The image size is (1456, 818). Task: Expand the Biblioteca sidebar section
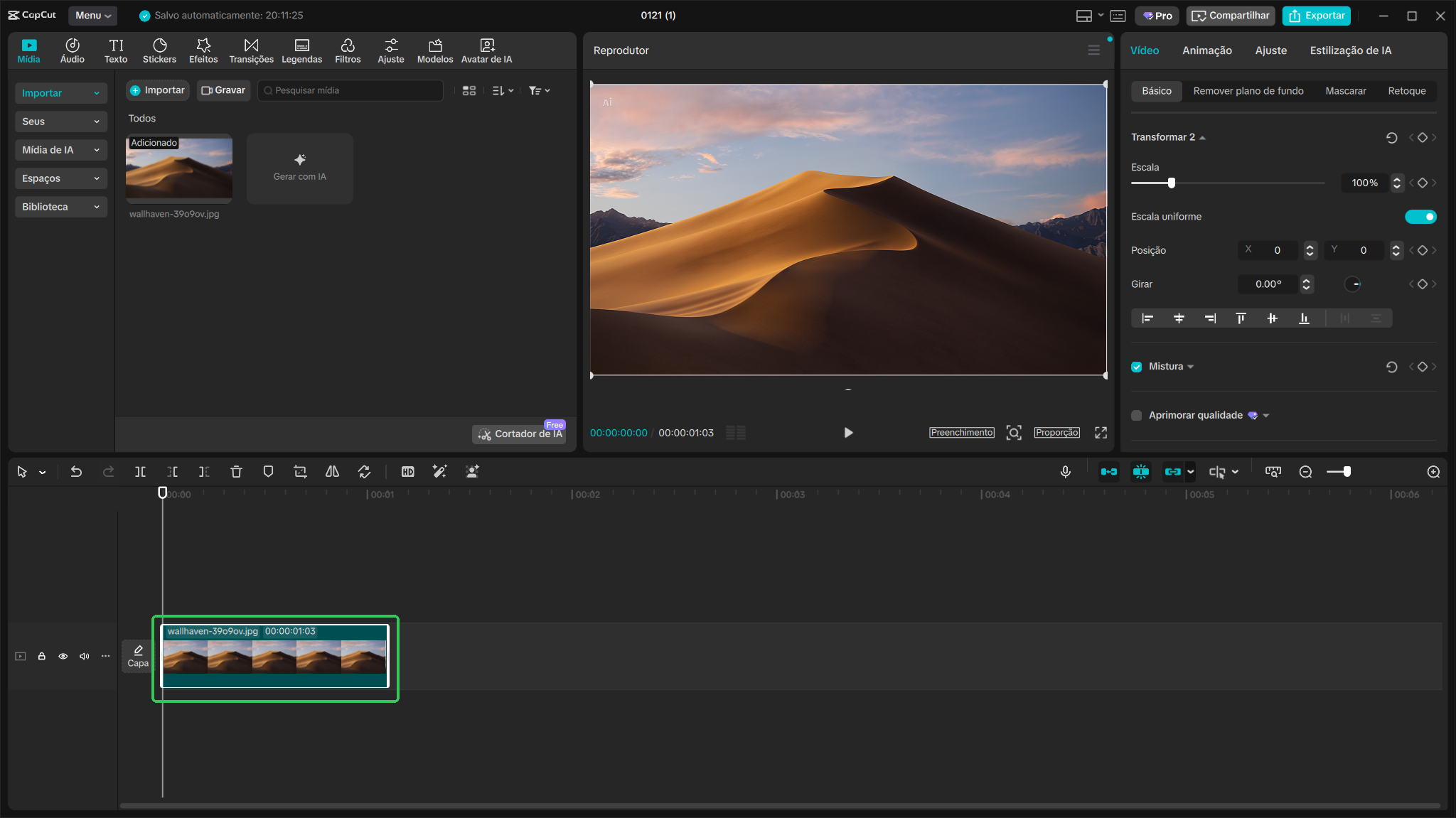60,207
